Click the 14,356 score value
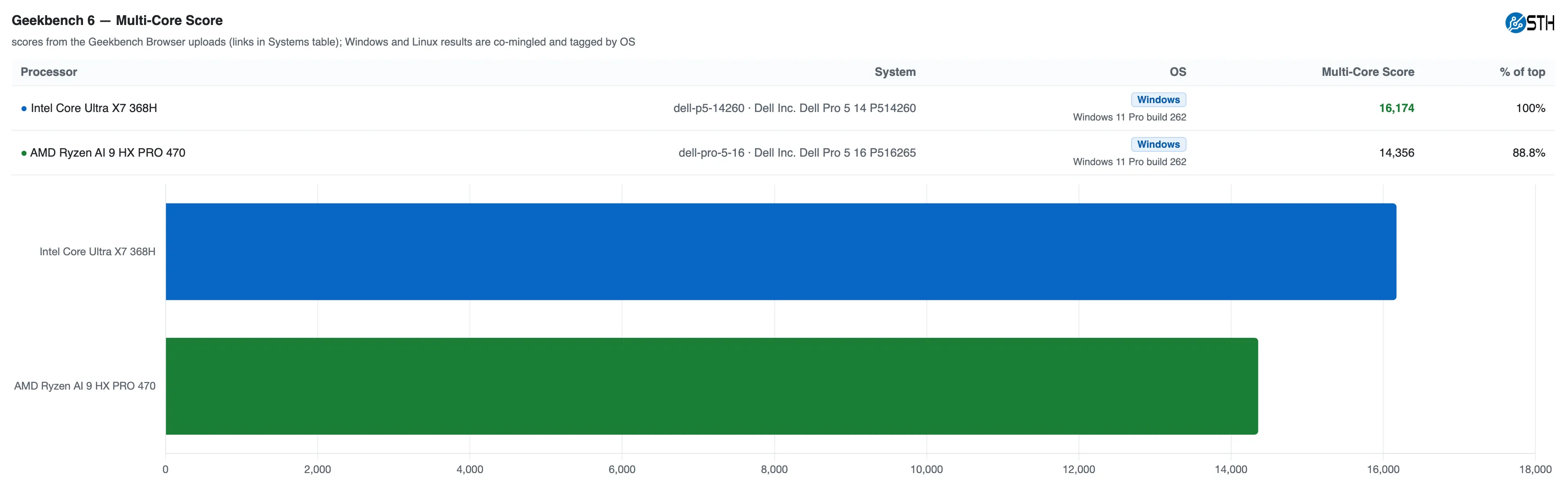Screen dimensions: 1568x490 point(1396,153)
